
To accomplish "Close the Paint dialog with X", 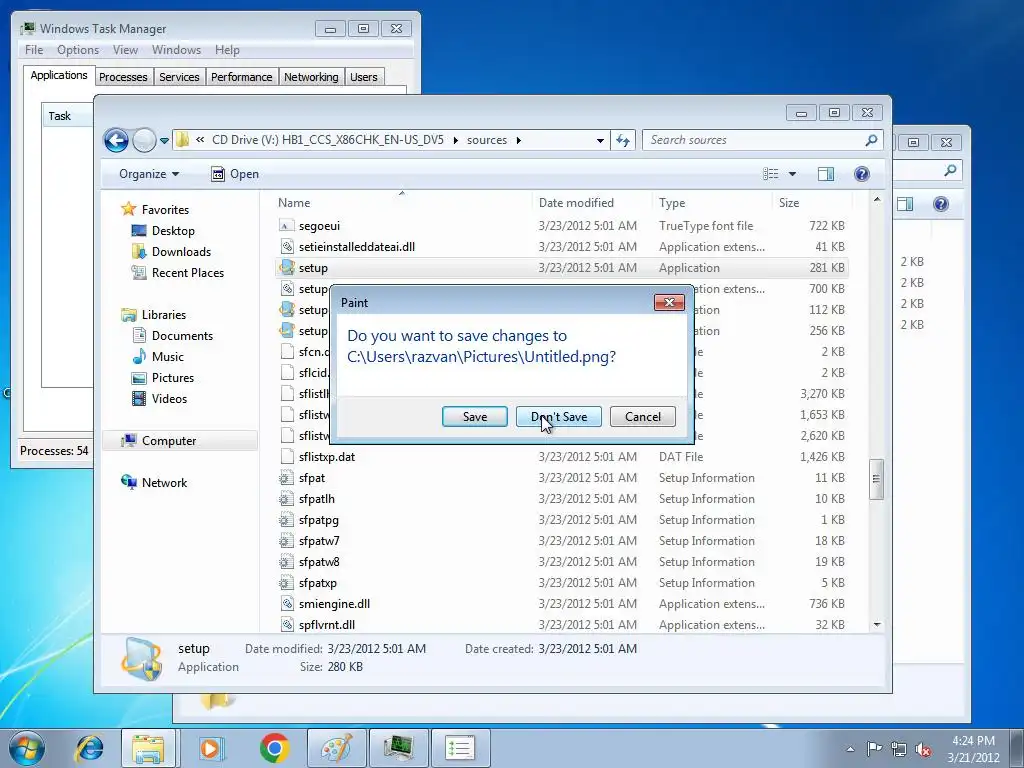I will 669,302.
